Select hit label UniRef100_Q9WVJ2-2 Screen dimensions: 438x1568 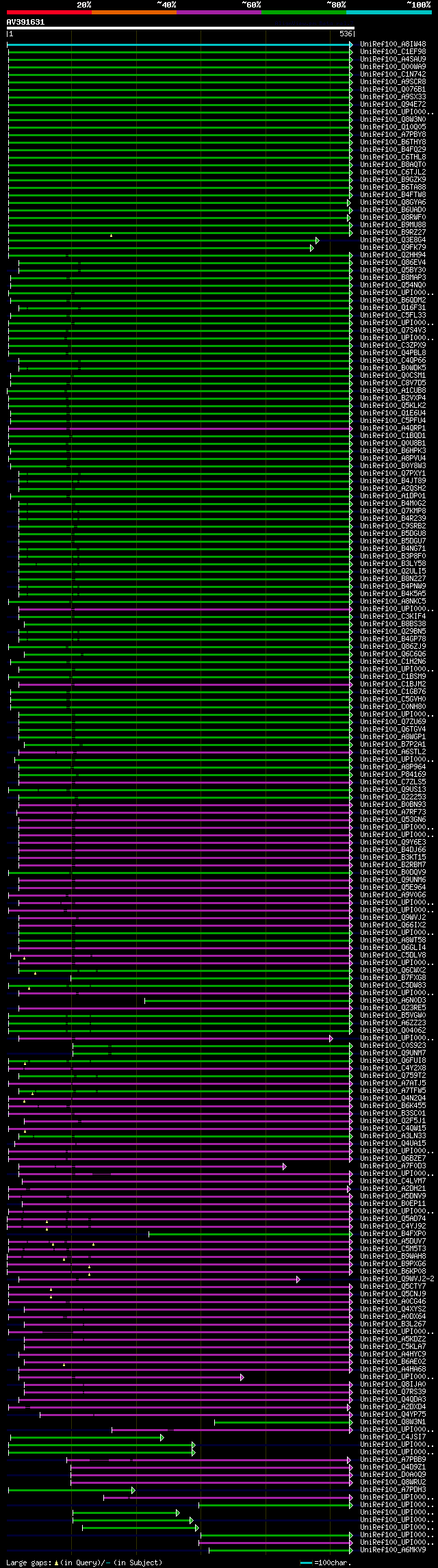tap(397, 1279)
